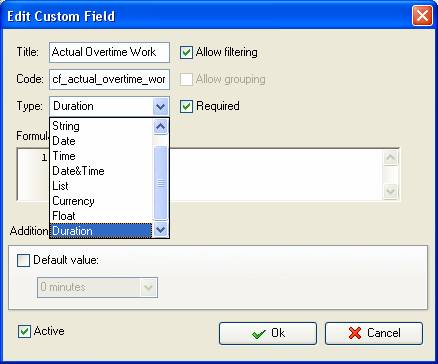The width and height of the screenshot is (438, 364).
Task: Click the type list scroll up arrow
Action: tap(160, 127)
